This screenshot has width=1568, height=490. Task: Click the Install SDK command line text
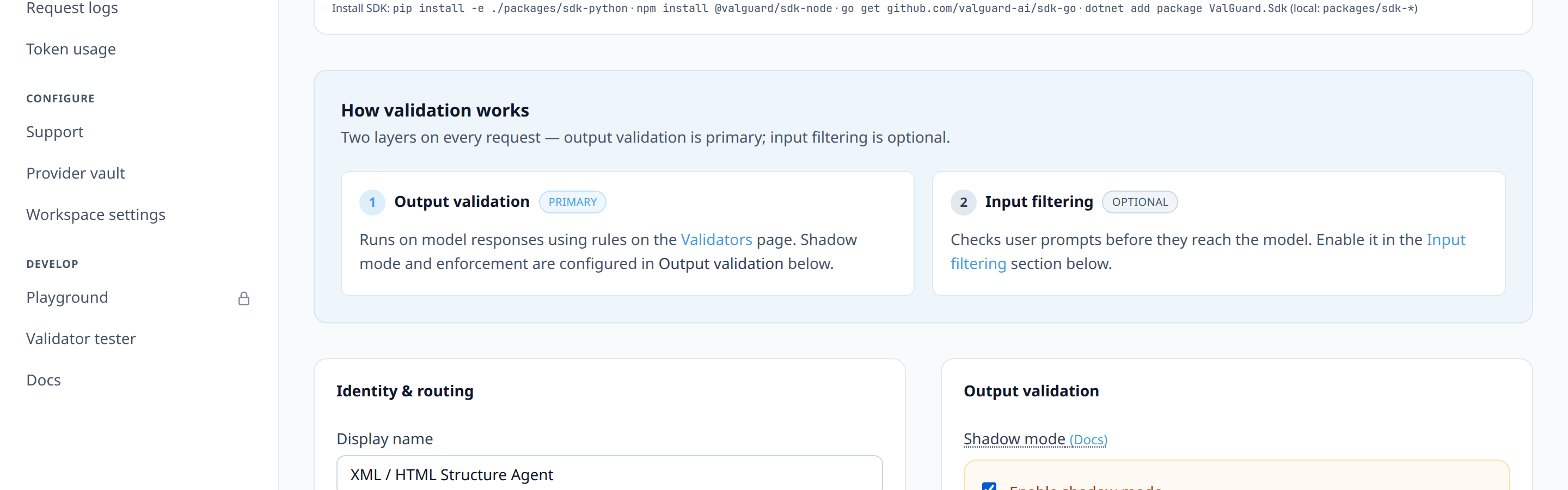click(x=874, y=9)
